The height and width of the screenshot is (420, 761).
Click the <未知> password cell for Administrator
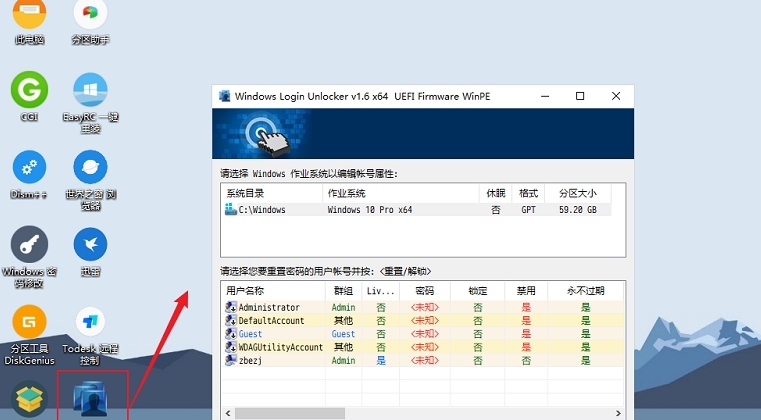(425, 307)
